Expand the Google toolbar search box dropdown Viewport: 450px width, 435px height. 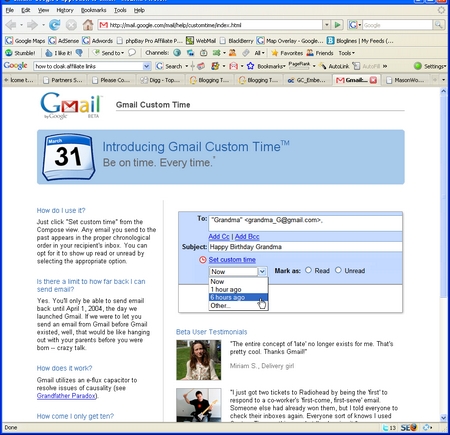pos(146,66)
